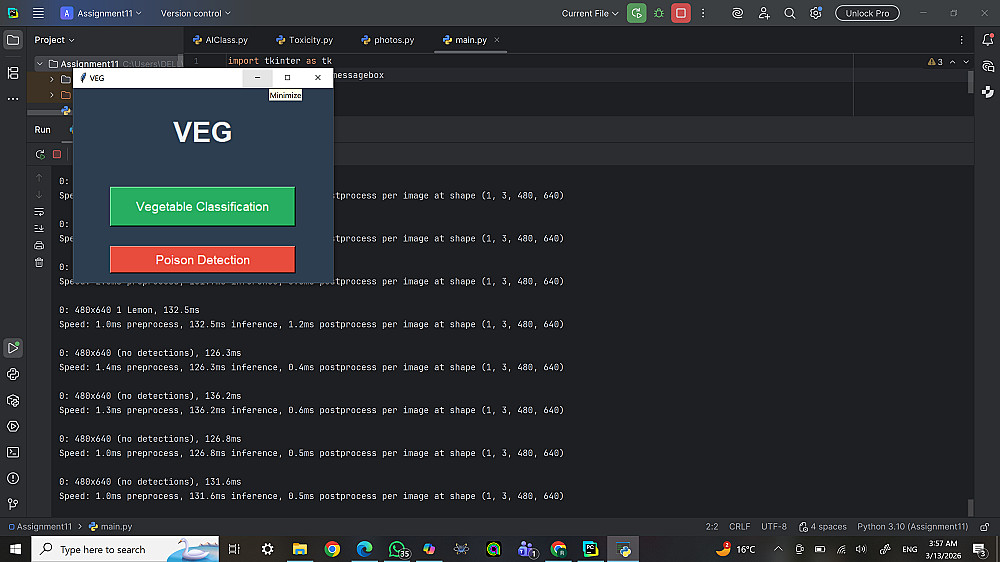
Task: Change the UTF-8 file encoding
Action: (x=774, y=527)
